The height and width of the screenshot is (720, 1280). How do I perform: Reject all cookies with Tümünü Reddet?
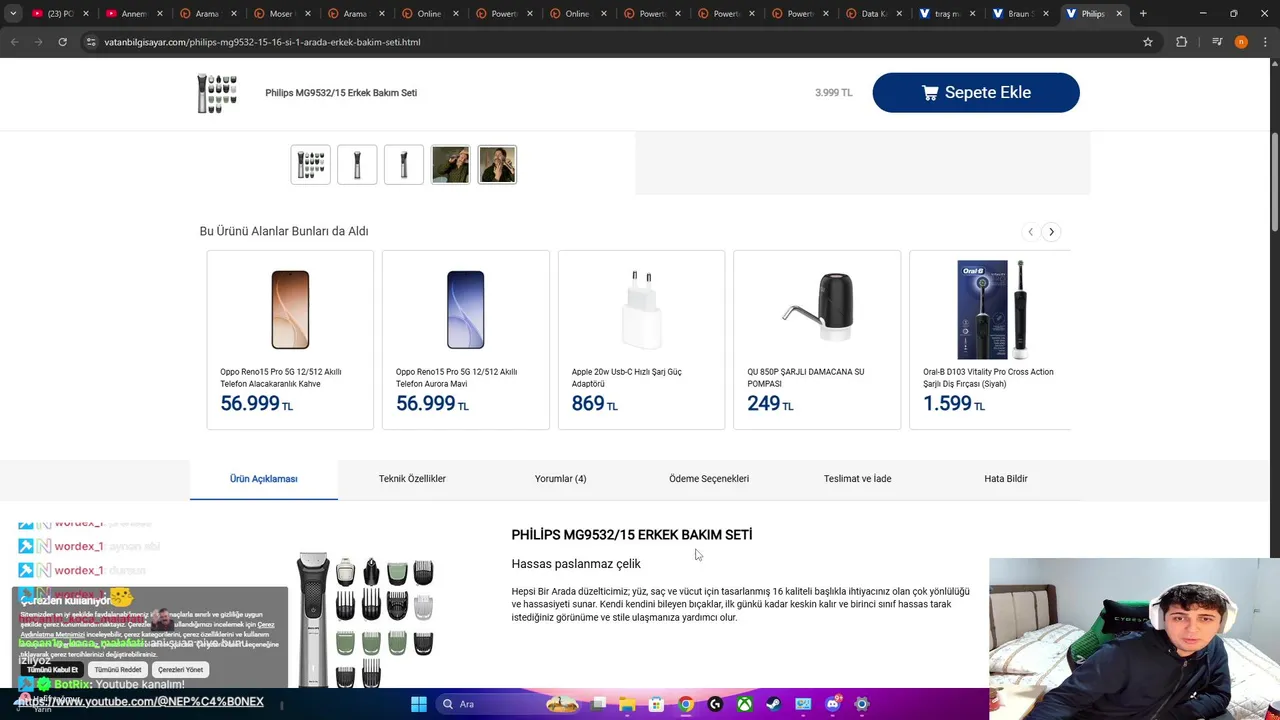click(x=118, y=670)
